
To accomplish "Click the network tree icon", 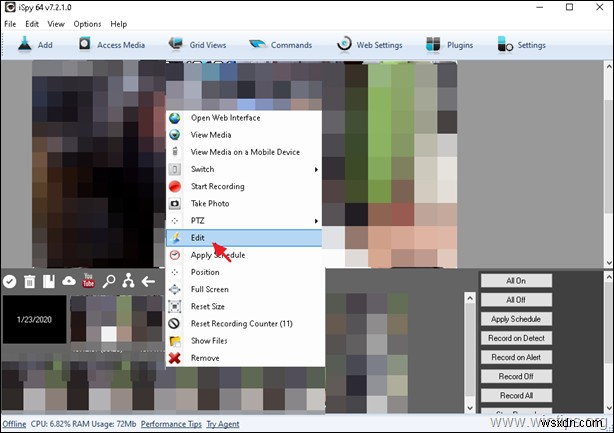I will point(128,281).
